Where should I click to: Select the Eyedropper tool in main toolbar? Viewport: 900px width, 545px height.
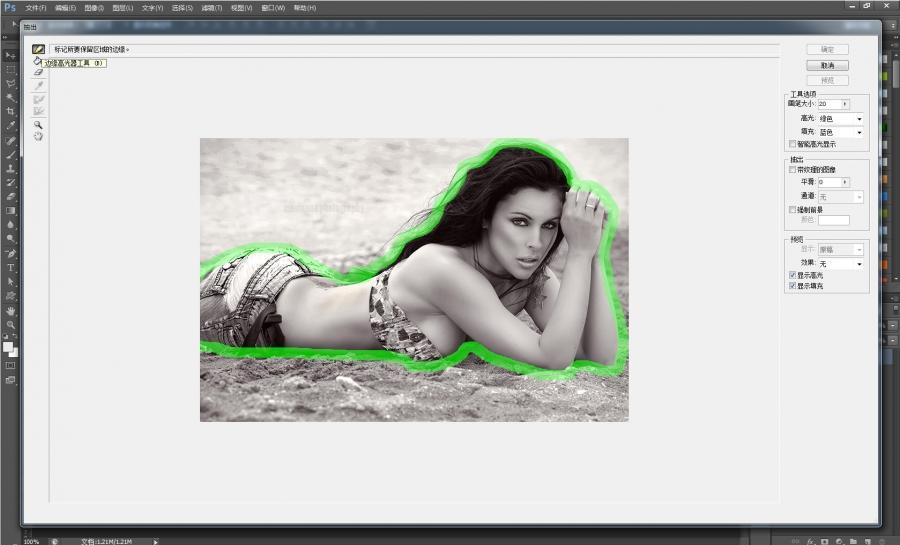(x=10, y=126)
